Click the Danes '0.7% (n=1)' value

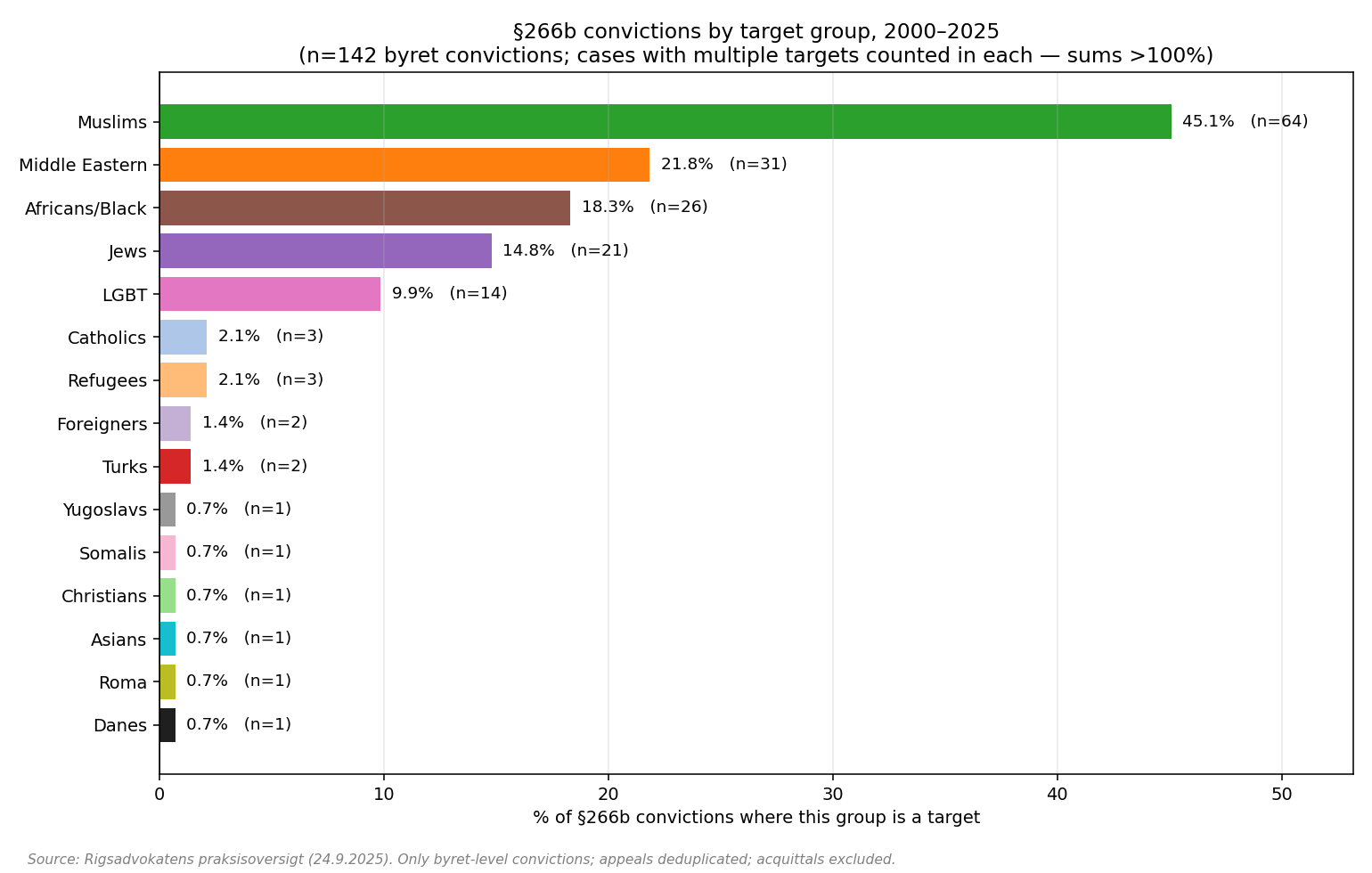point(239,724)
